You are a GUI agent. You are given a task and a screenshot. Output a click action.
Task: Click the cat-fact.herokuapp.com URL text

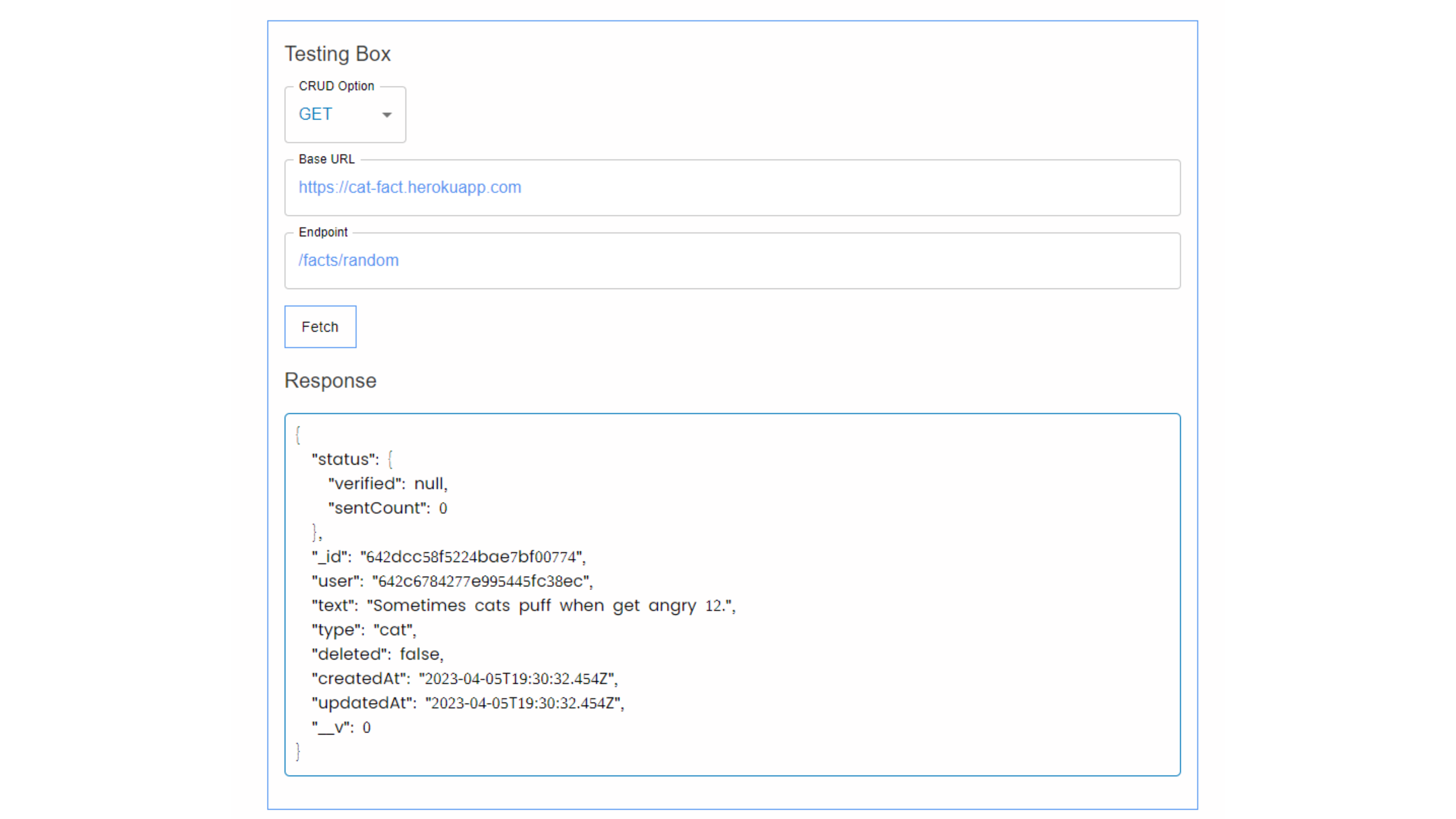(x=410, y=188)
